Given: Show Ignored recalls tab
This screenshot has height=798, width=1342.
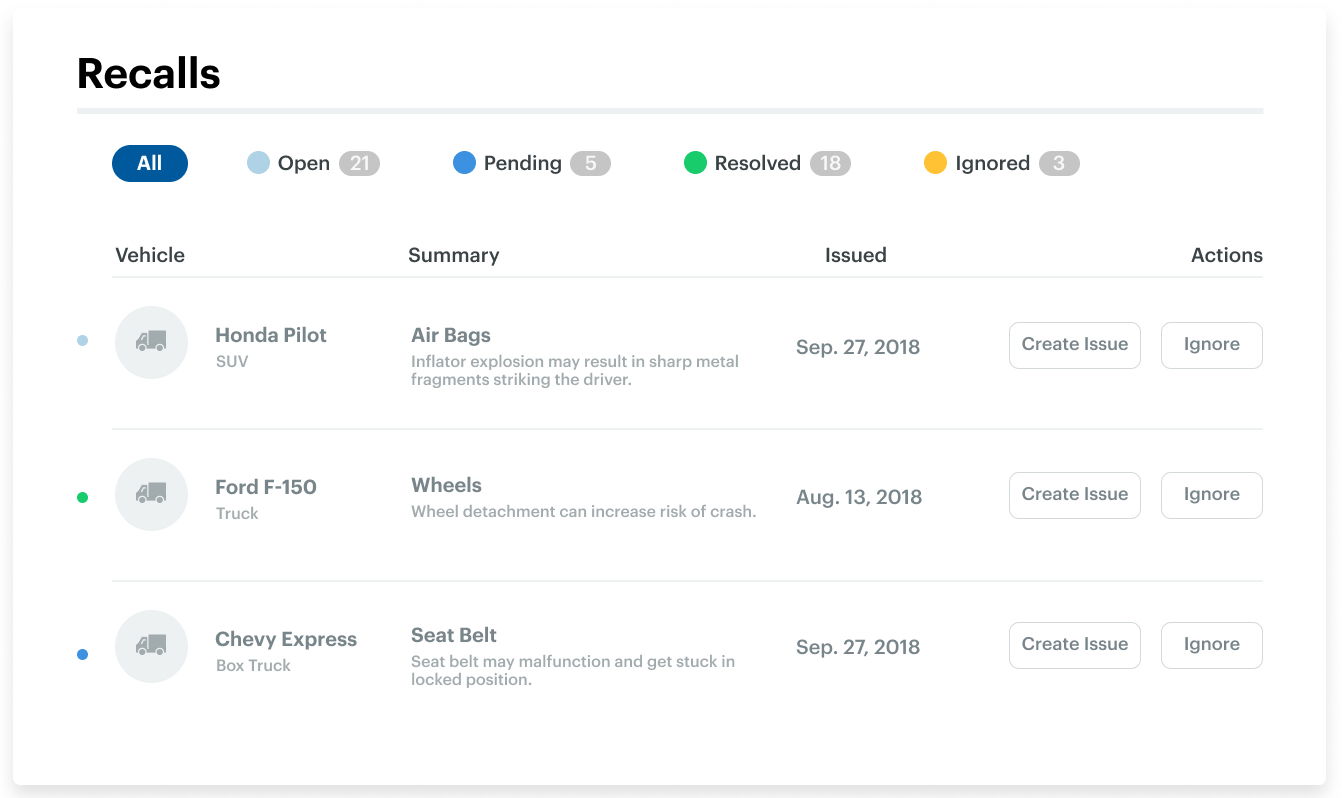Looking at the screenshot, I should 1001,163.
